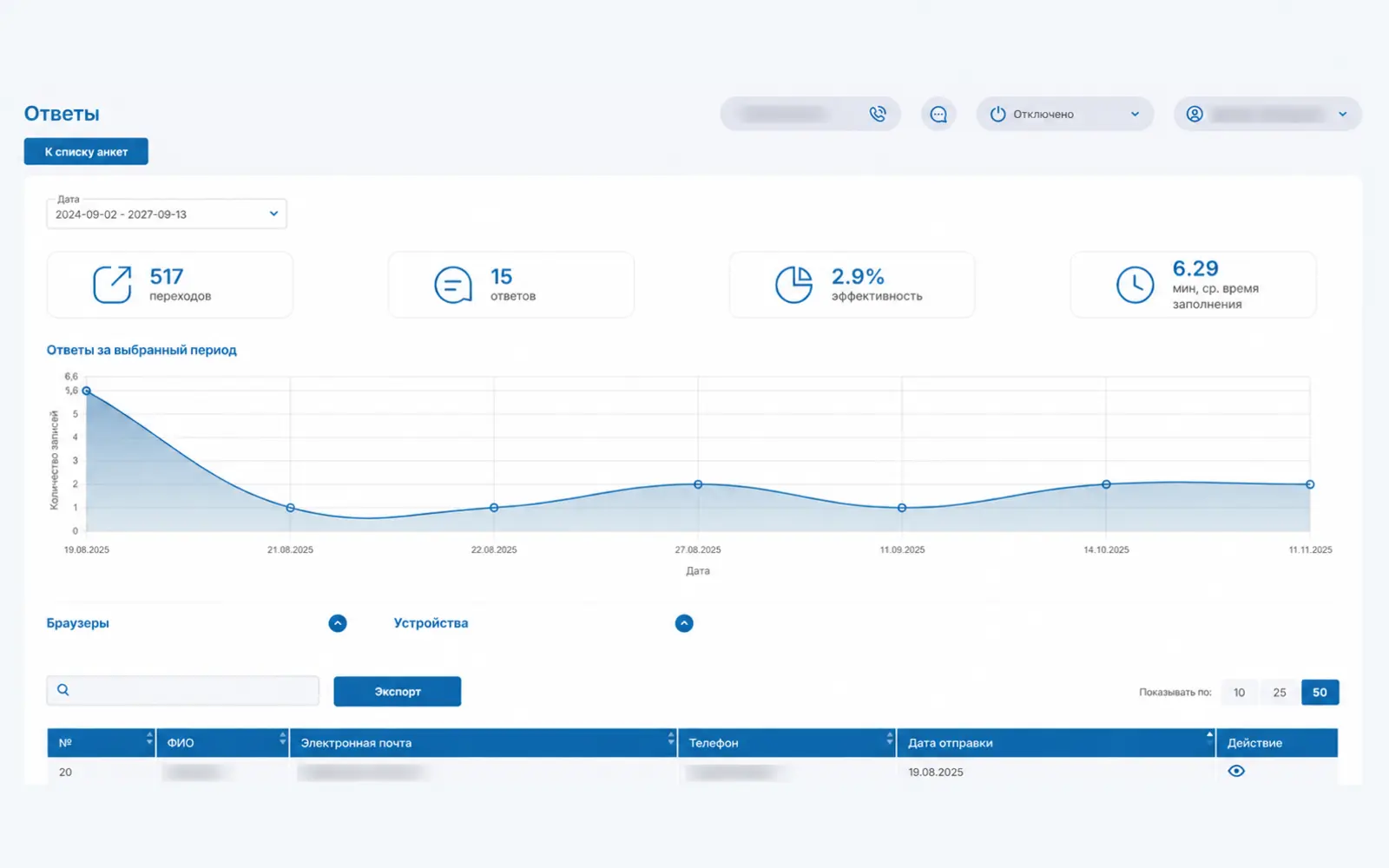The width and height of the screenshot is (1389, 868).
Task: Collapse the Устройства section
Action: pyautogui.click(x=684, y=623)
